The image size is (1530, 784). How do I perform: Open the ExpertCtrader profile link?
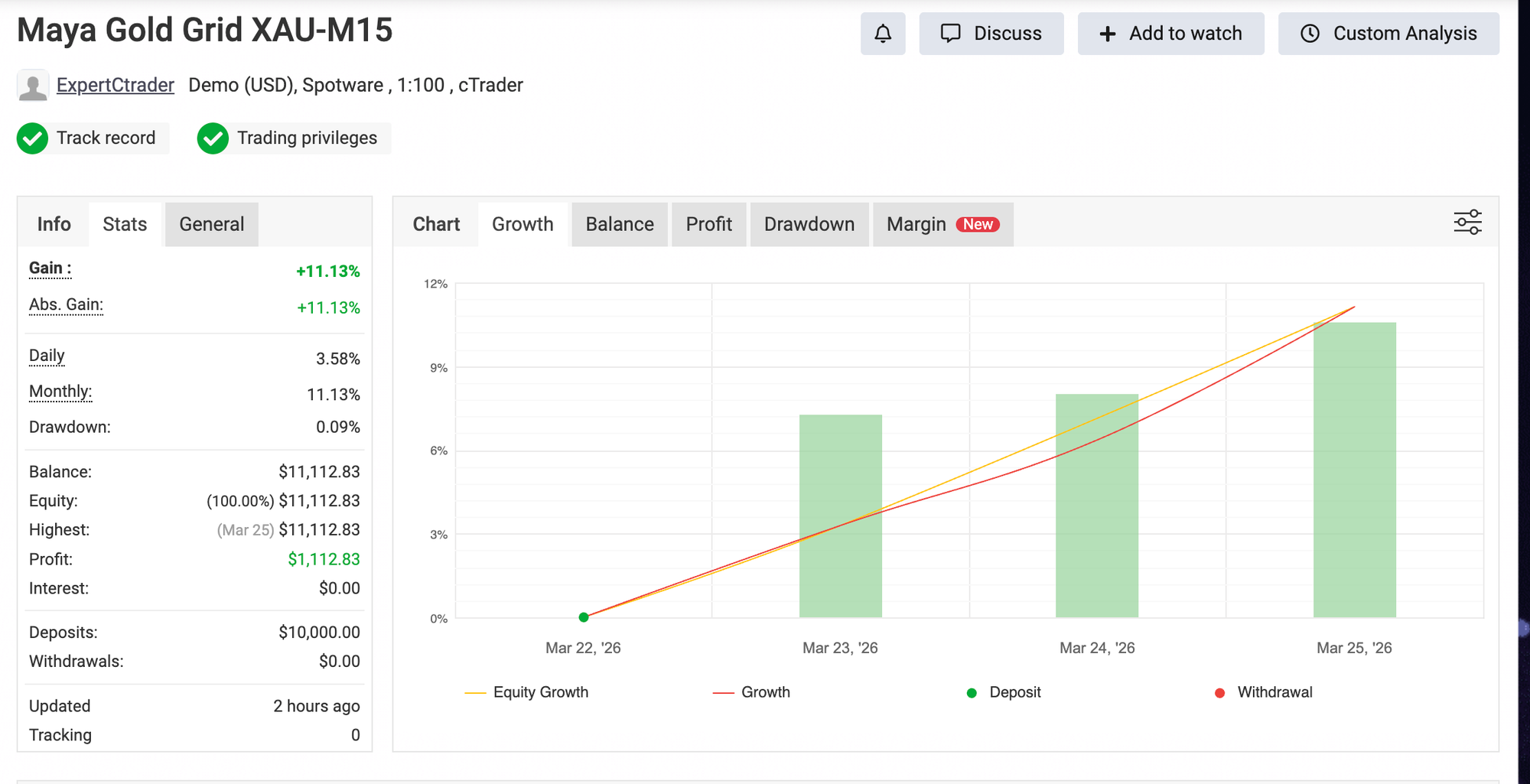pos(116,85)
